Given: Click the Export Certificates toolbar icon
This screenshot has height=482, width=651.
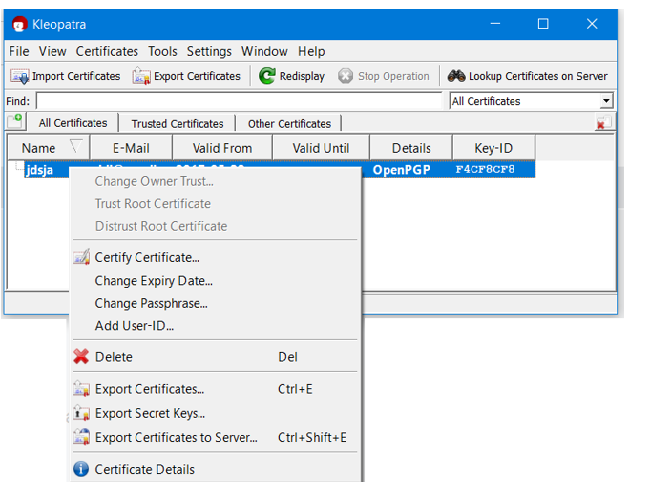Looking at the screenshot, I should point(142,76).
